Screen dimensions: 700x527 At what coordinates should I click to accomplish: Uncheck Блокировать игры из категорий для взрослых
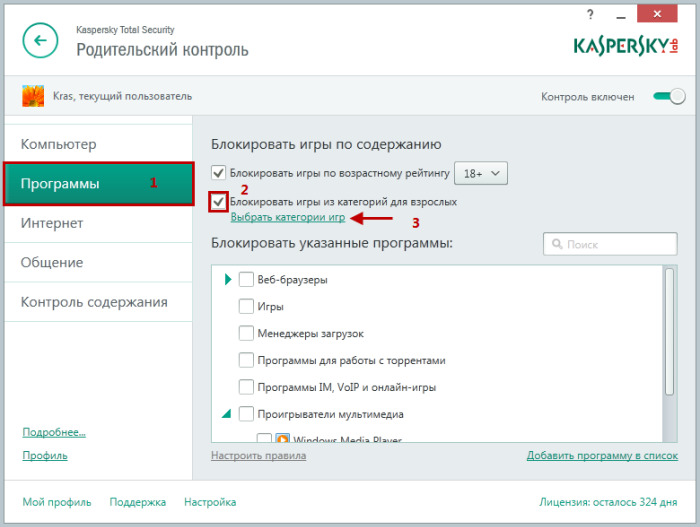point(218,202)
